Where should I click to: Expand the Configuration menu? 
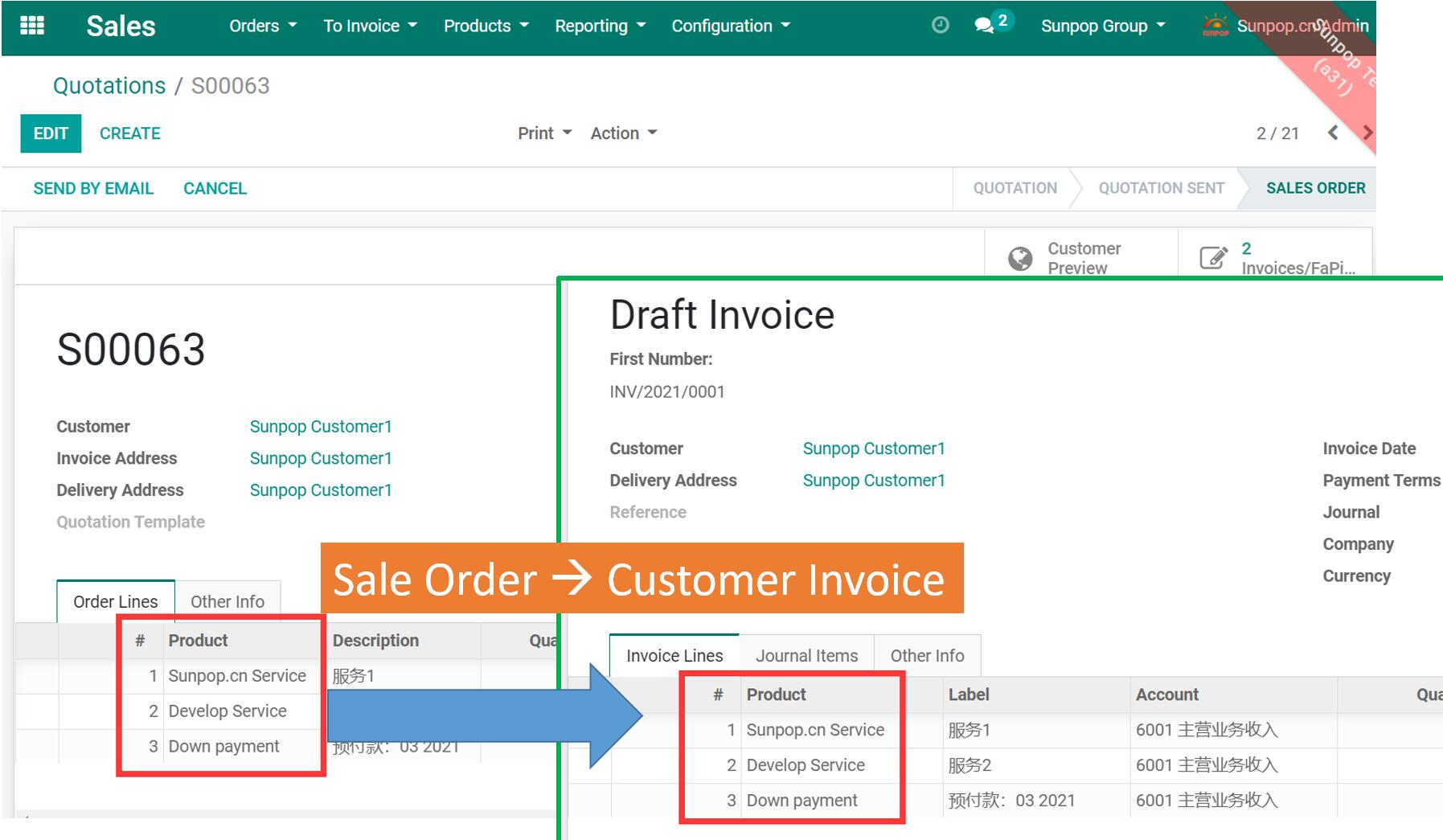point(731,26)
